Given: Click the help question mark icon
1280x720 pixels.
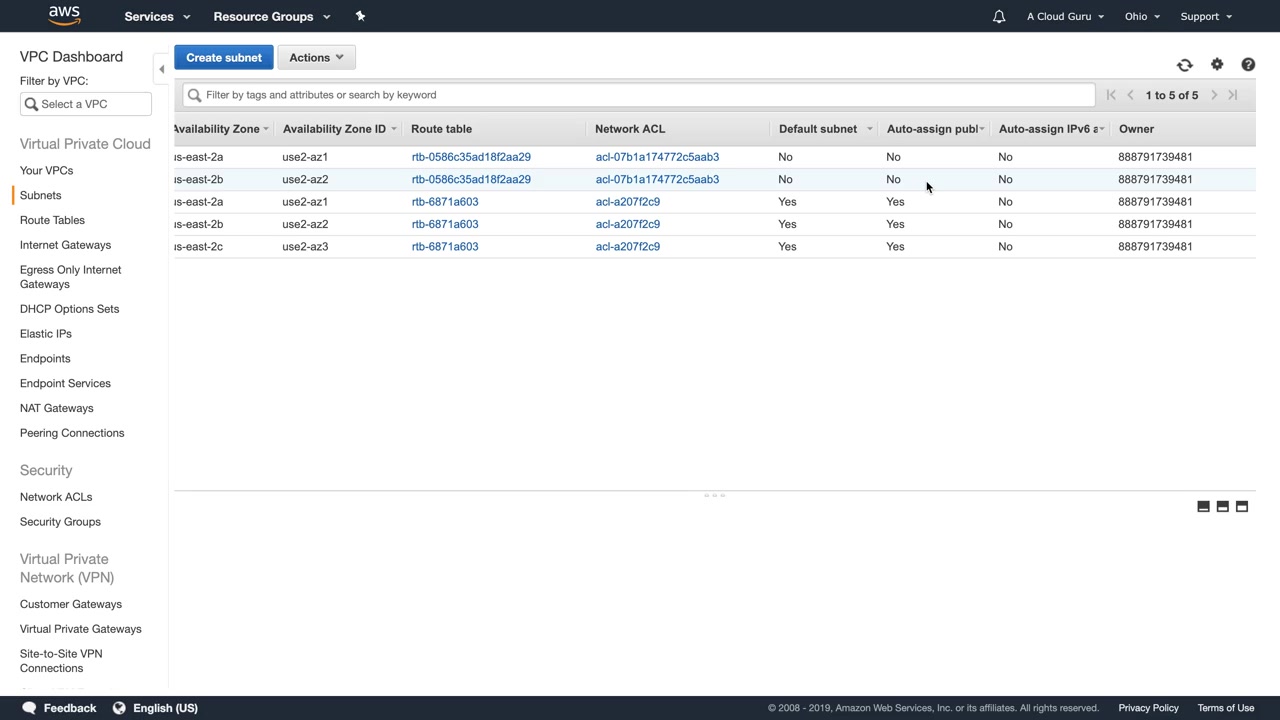Looking at the screenshot, I should (x=1248, y=65).
